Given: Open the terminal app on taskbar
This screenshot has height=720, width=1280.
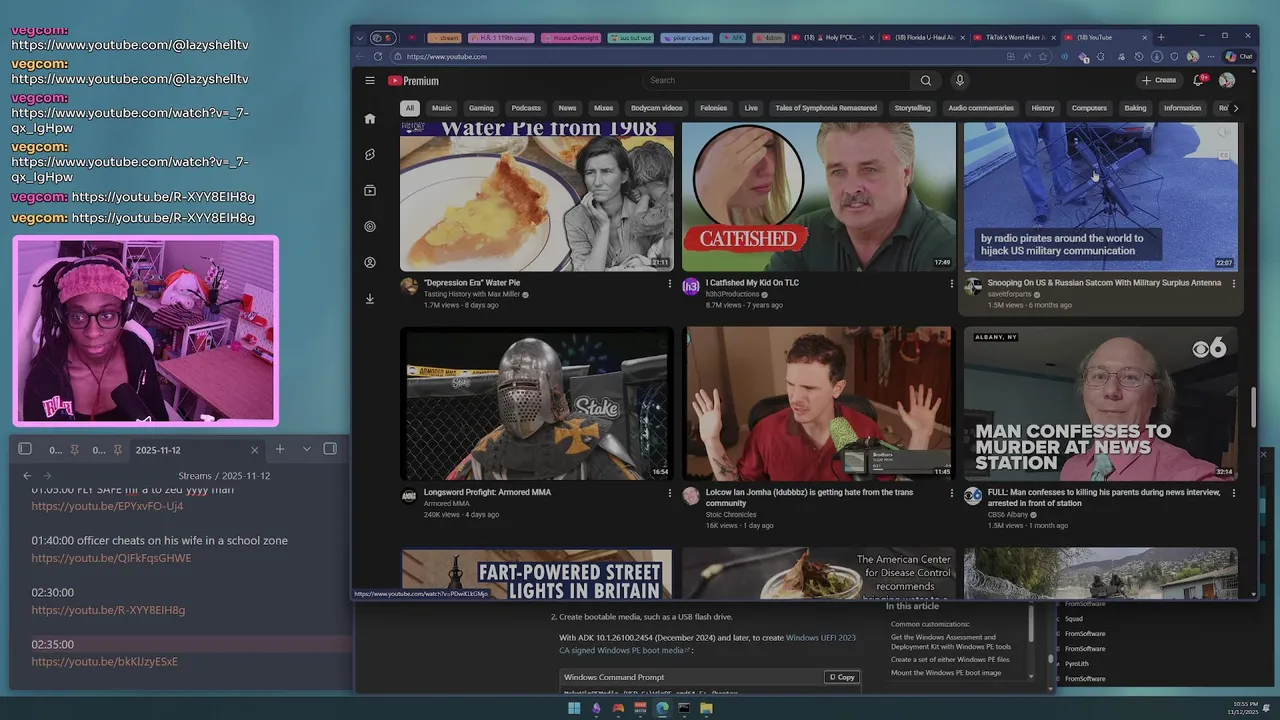Looking at the screenshot, I should coord(684,708).
